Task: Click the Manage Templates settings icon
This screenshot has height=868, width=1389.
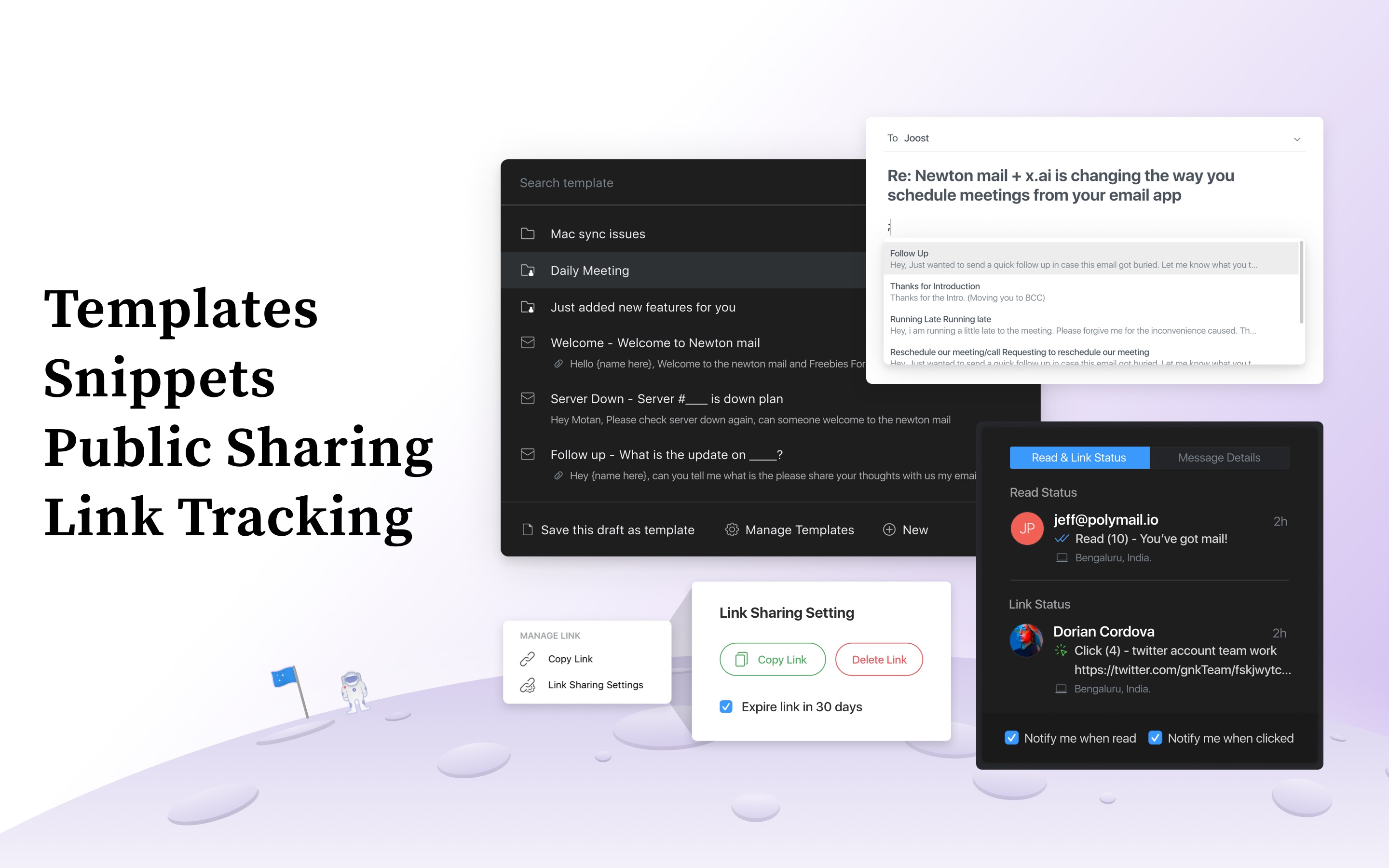Action: point(734,530)
